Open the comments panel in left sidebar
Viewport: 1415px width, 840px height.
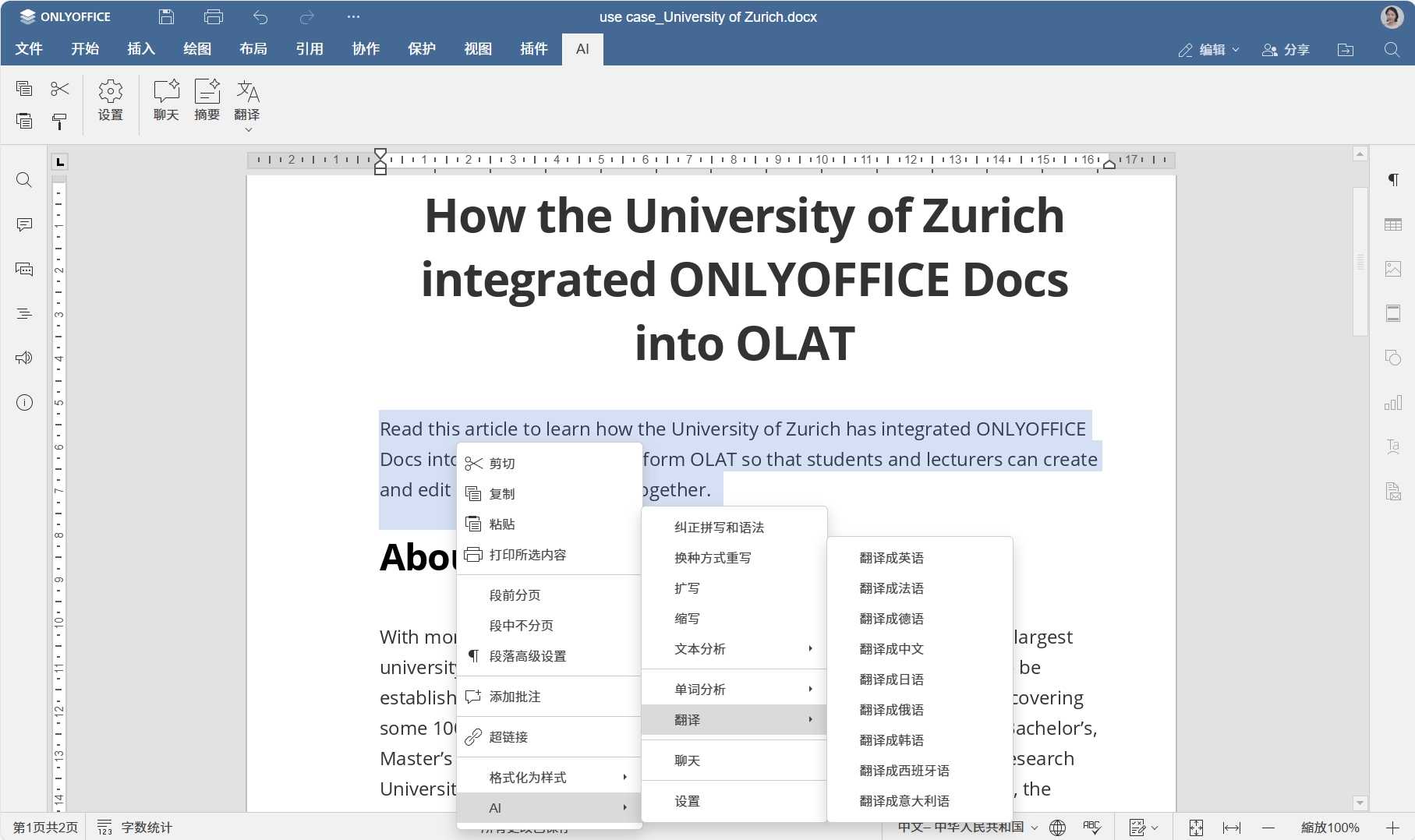(x=24, y=224)
